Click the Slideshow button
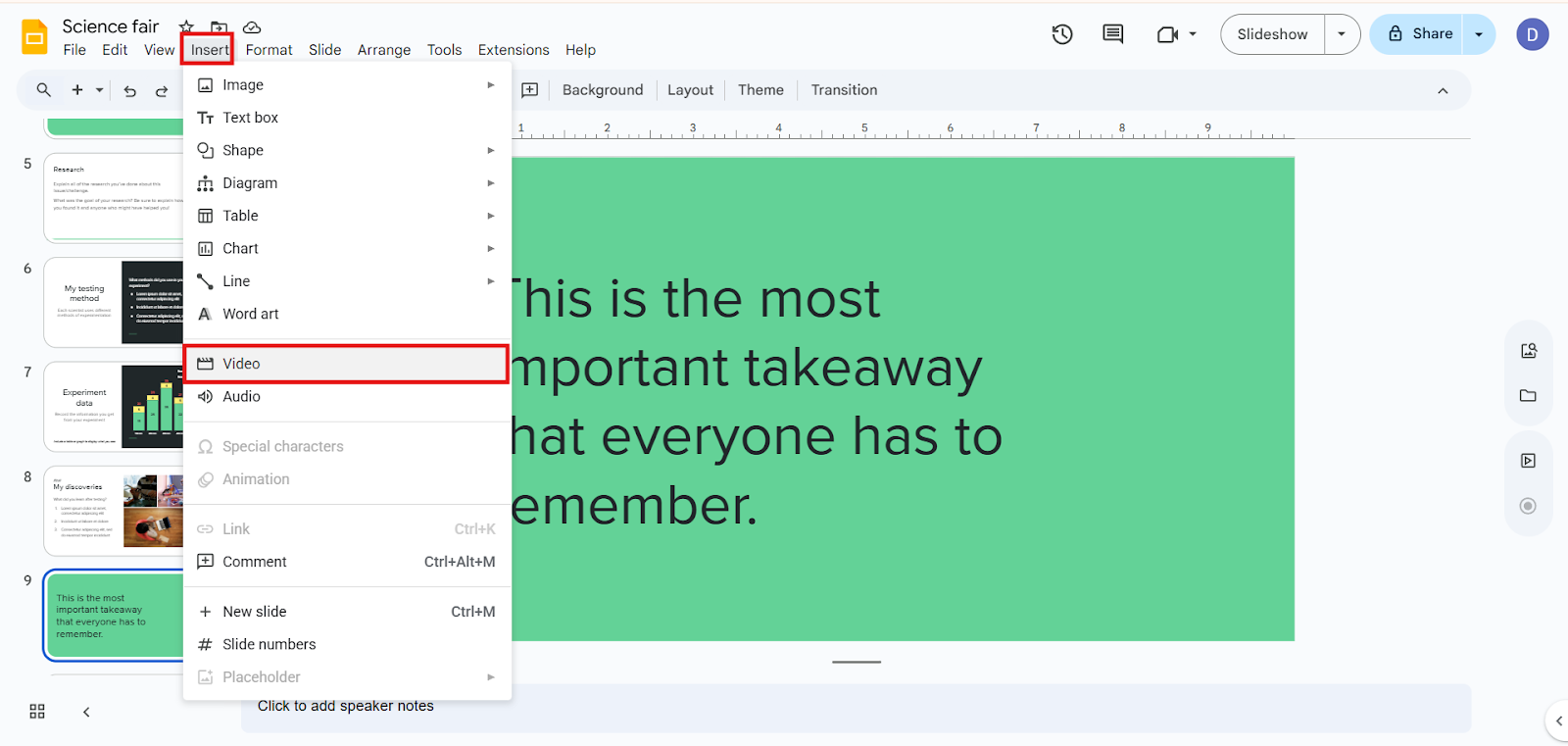The image size is (1568, 746). (1272, 34)
